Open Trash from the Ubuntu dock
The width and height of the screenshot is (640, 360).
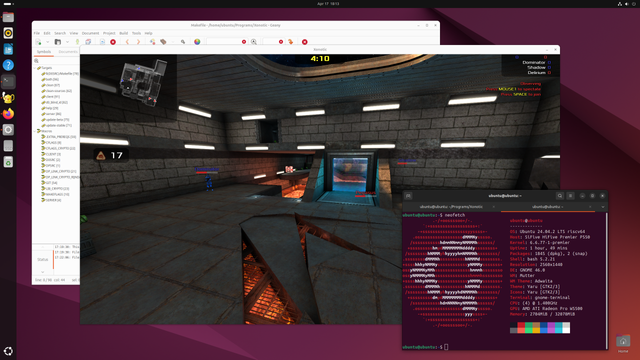(8, 162)
